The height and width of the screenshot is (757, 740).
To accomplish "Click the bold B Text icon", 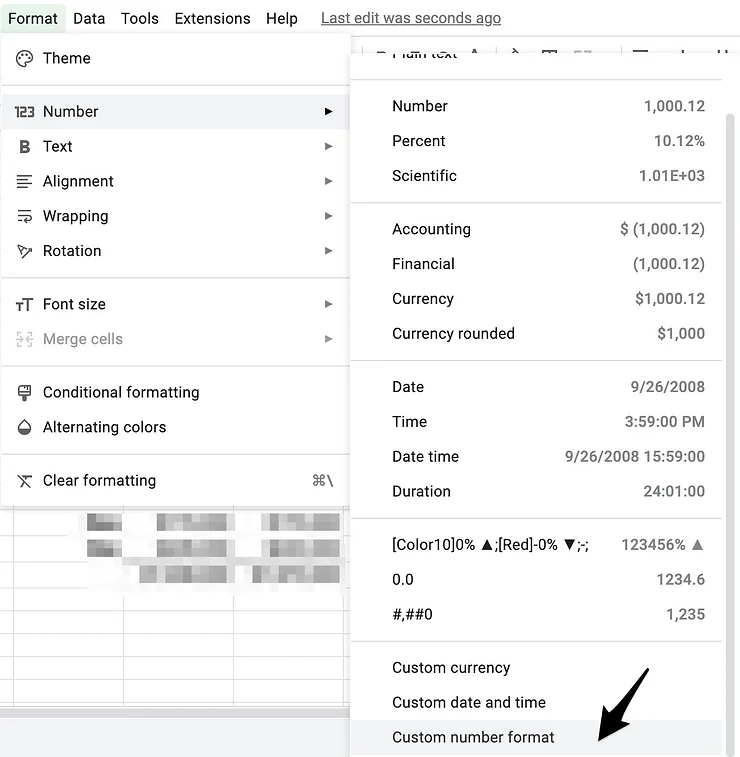I will [25, 147].
